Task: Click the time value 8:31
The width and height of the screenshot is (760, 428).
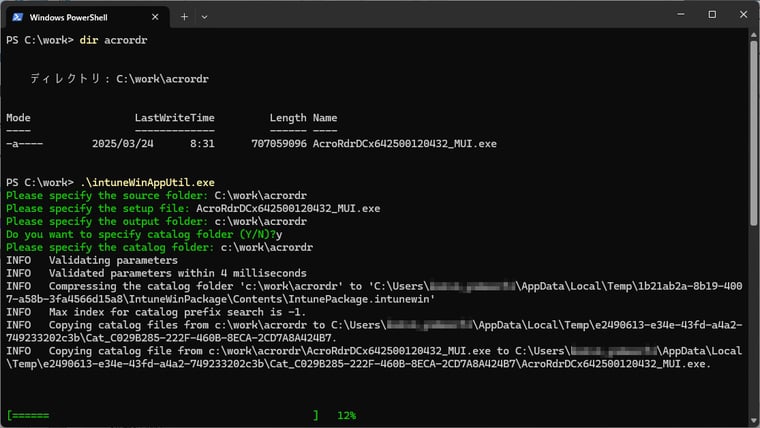Action: coord(202,144)
